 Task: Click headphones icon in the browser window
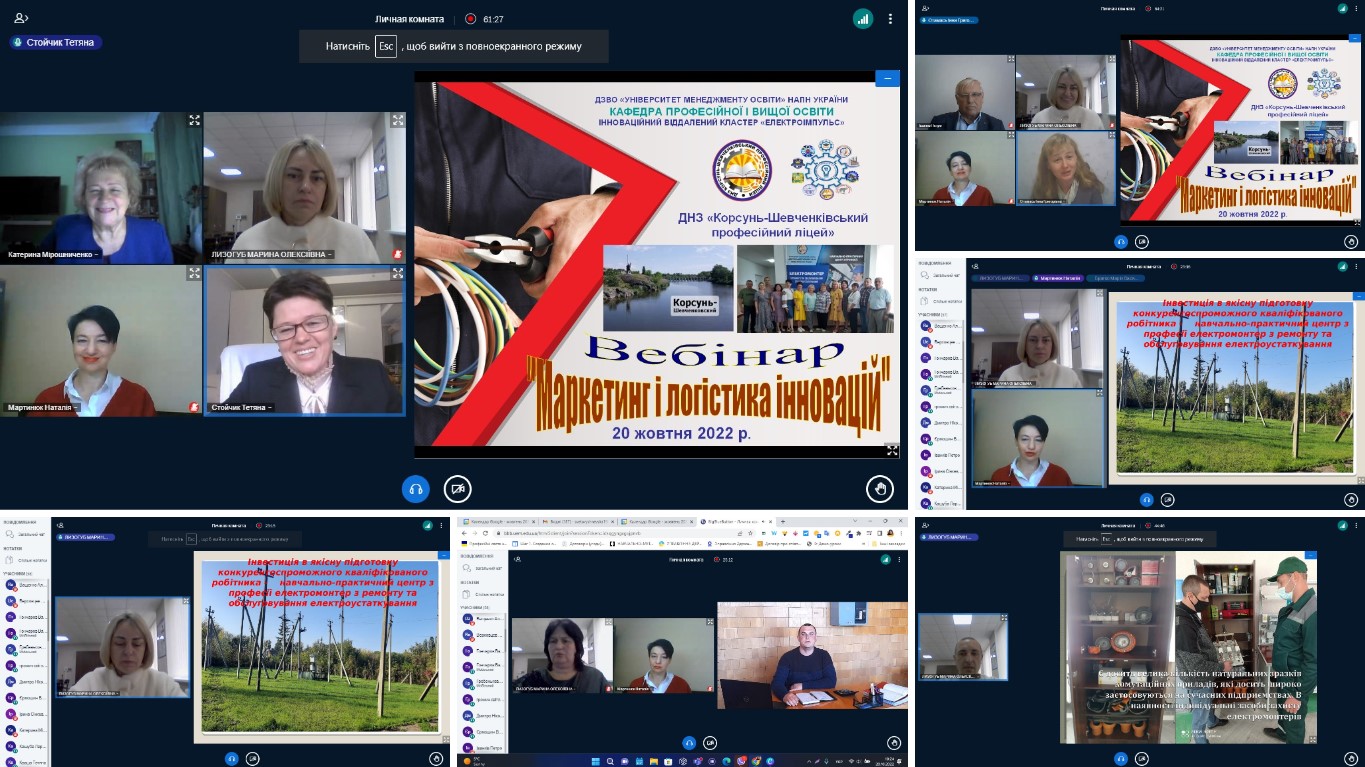pos(688,743)
